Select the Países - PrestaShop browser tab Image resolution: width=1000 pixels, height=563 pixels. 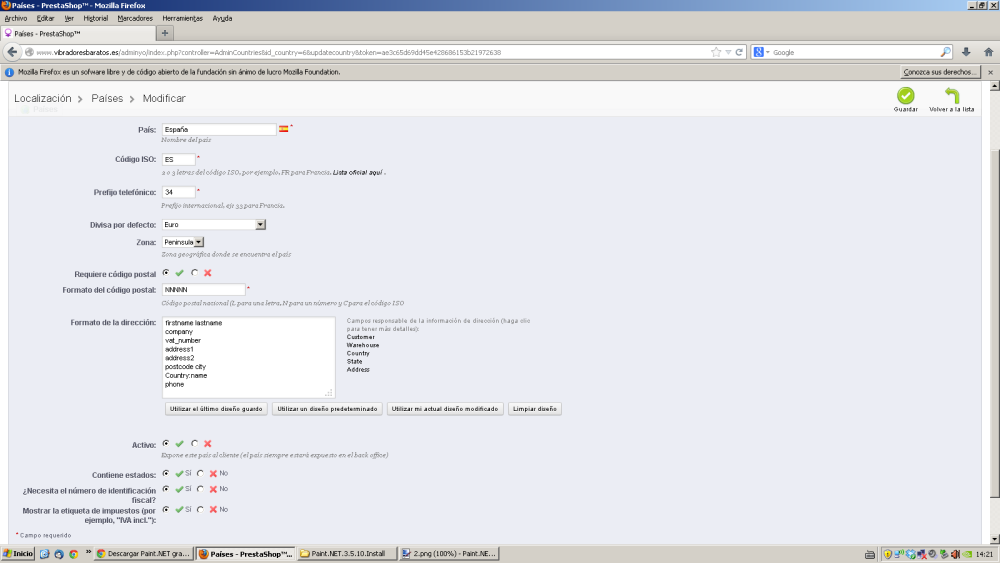[x=78, y=33]
